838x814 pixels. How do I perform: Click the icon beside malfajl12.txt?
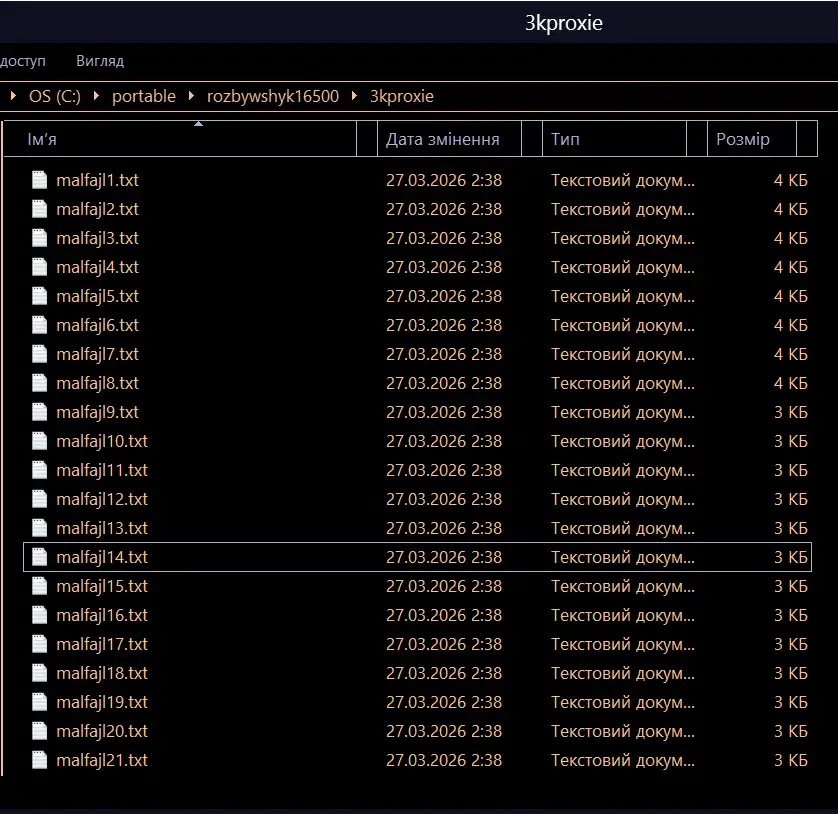click(39, 499)
